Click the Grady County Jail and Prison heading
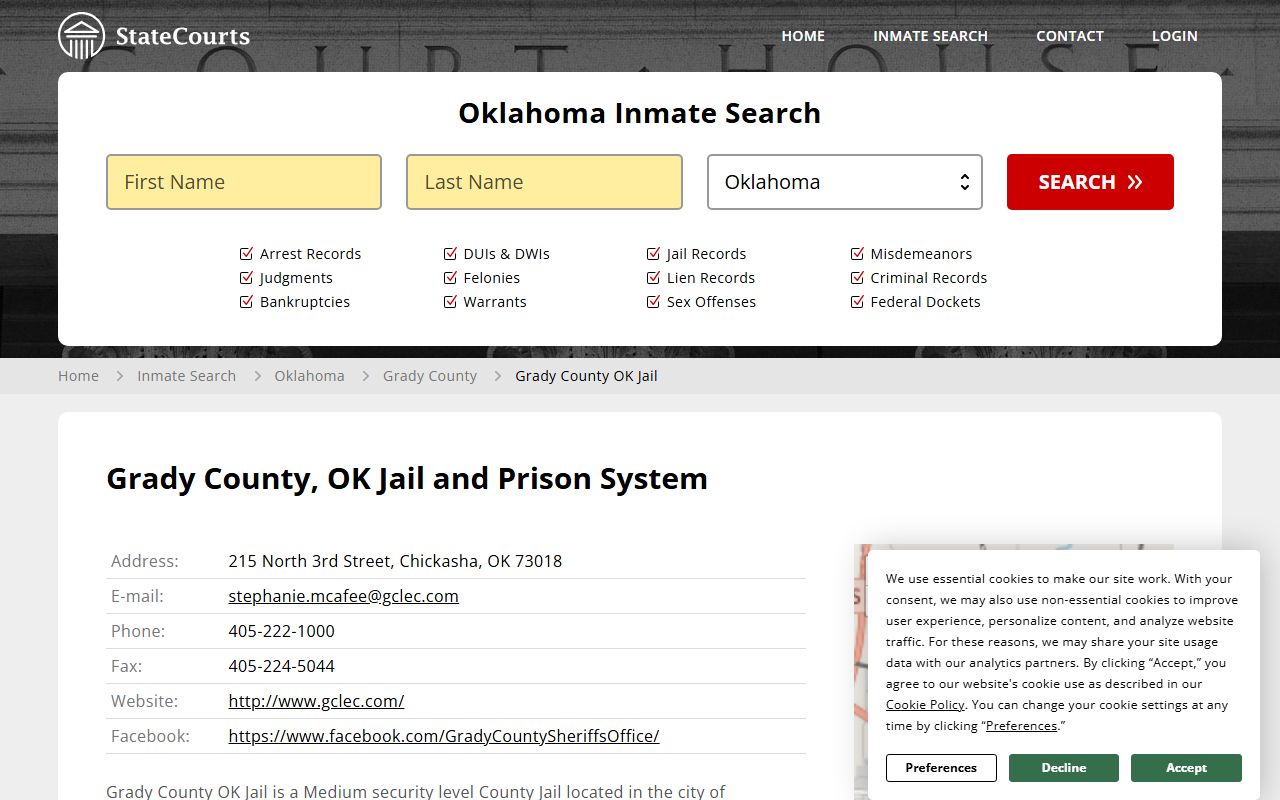Image resolution: width=1280 pixels, height=800 pixels. coord(407,479)
